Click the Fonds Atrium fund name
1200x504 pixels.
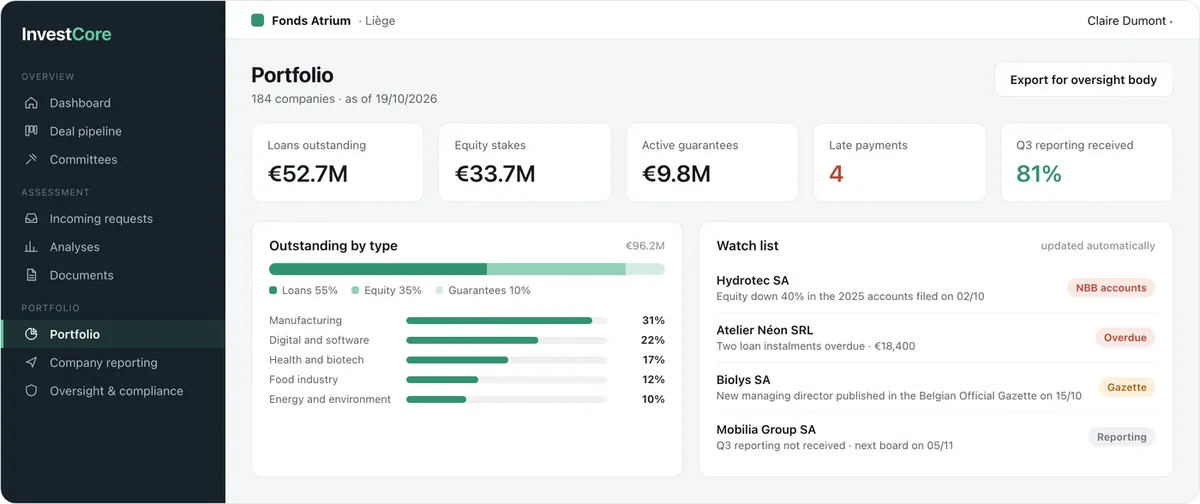pos(311,20)
